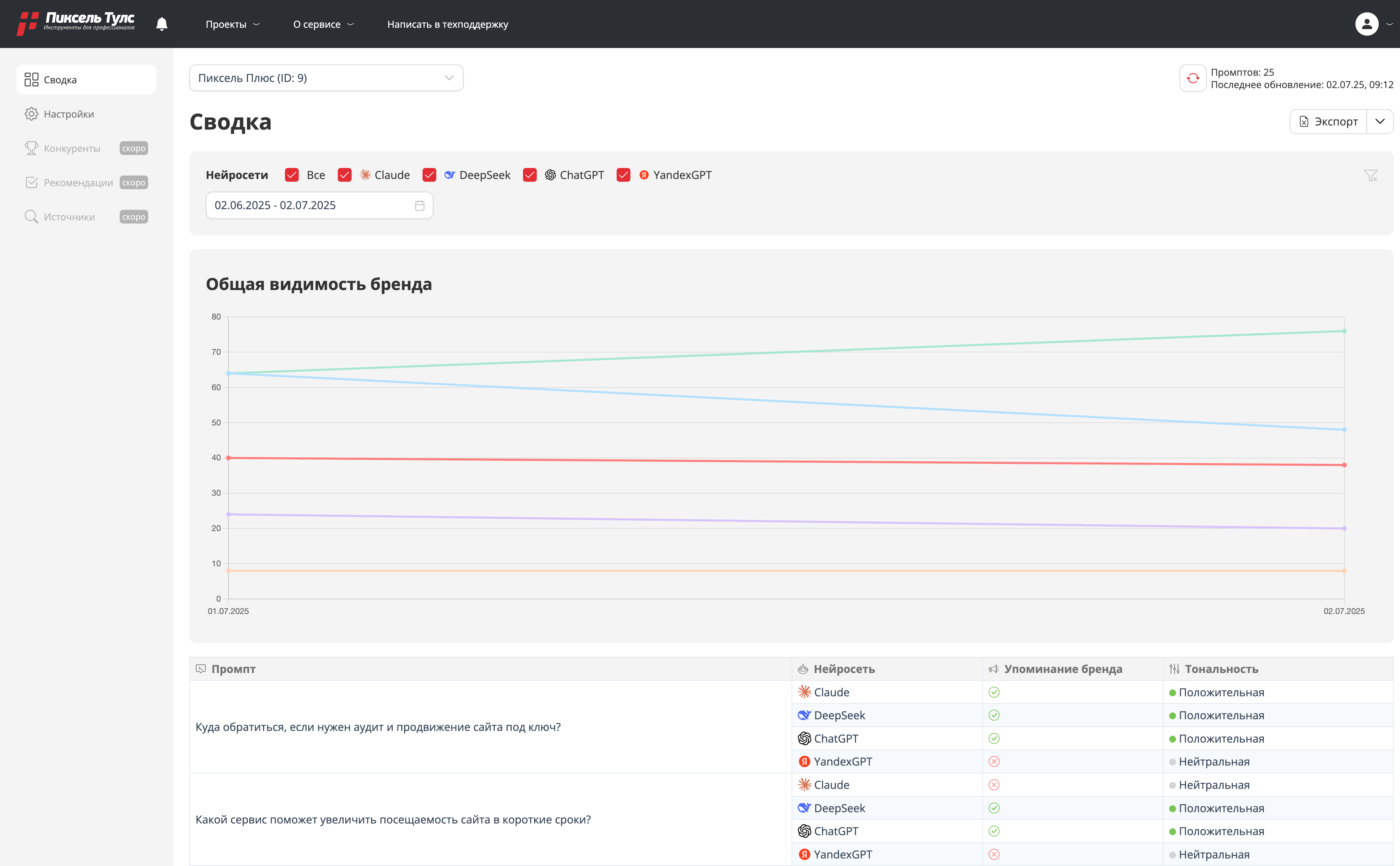Image resolution: width=1400 pixels, height=866 pixels.
Task: Click the Промптов: 25 counter
Action: pos(1242,72)
